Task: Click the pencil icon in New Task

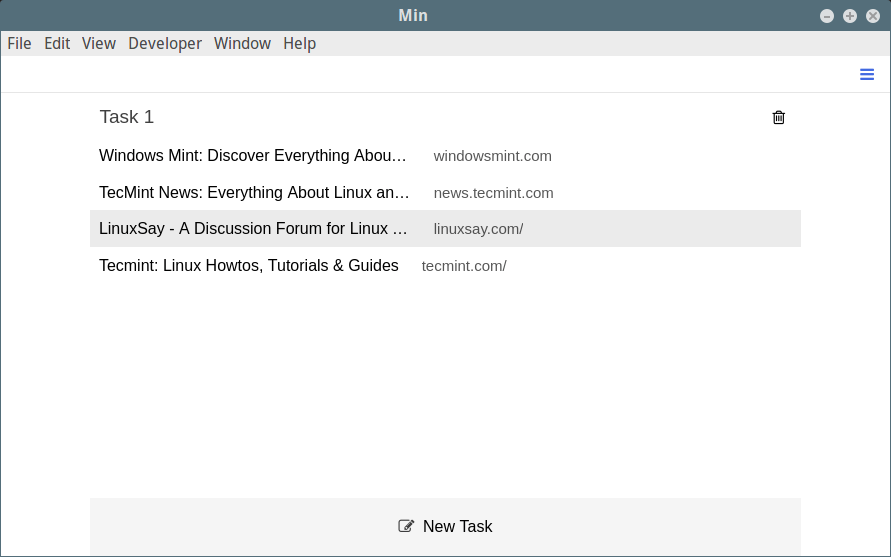Action: (406, 526)
